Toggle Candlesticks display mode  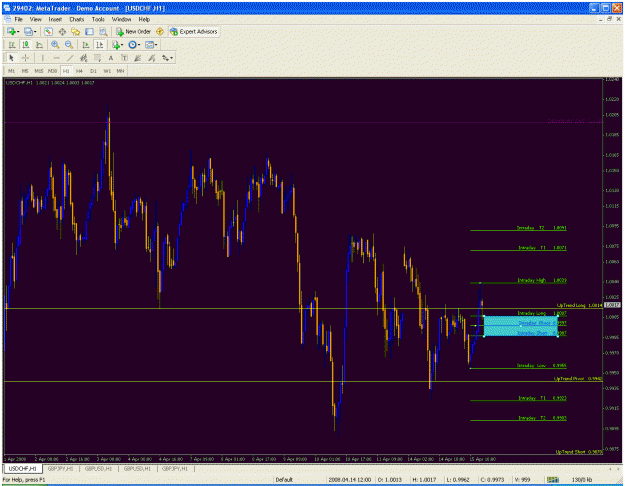click(26, 45)
